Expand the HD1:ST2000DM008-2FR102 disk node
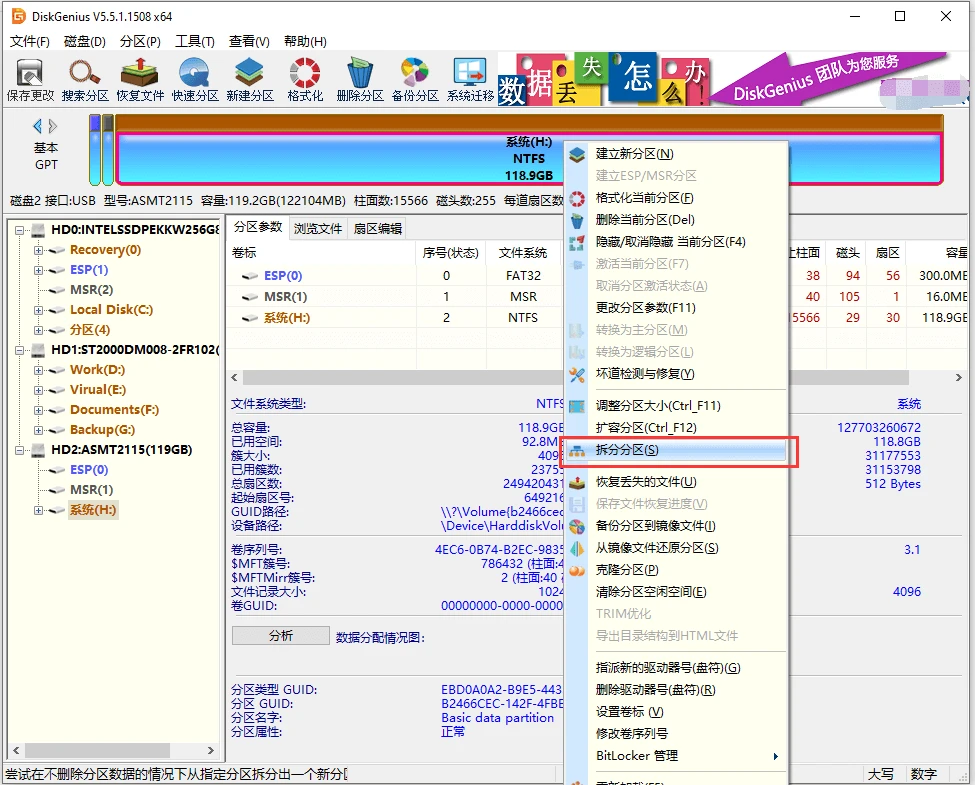The width and height of the screenshot is (975, 785). (x=22, y=349)
